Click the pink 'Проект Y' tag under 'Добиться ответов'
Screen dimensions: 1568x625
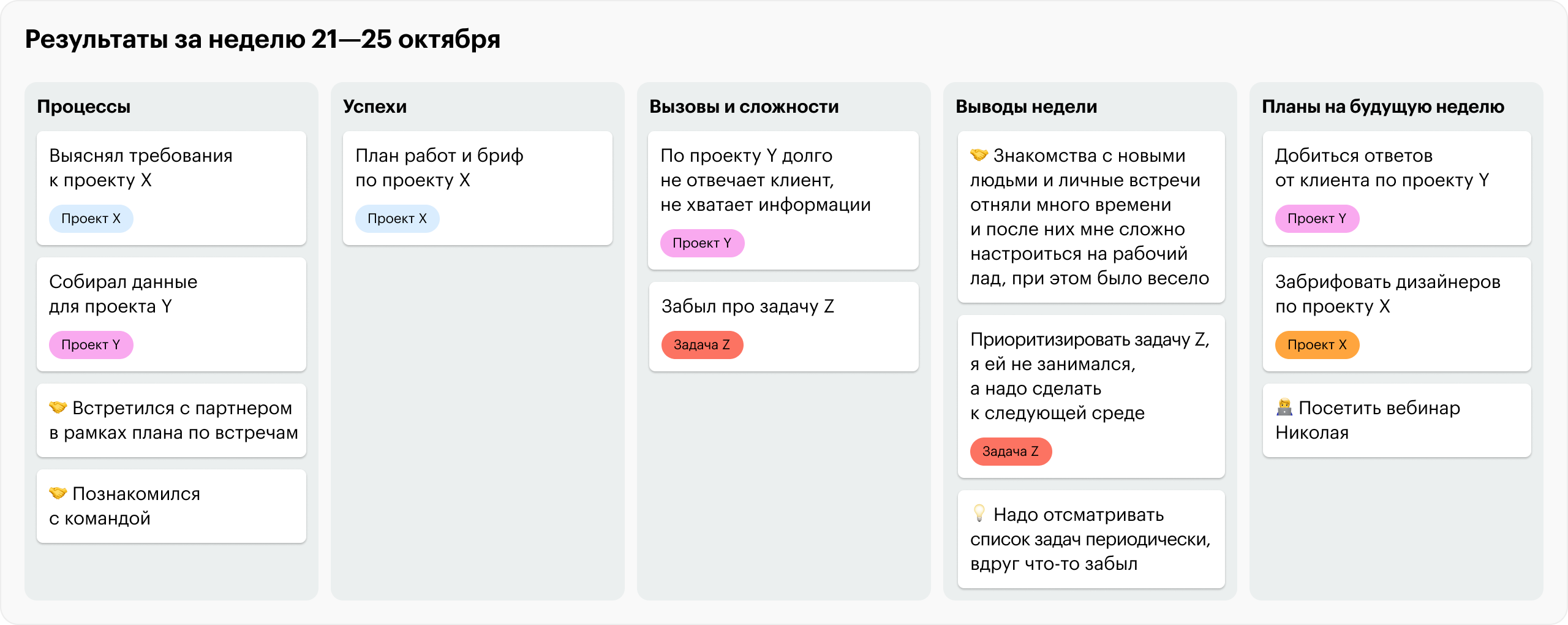point(1317,219)
